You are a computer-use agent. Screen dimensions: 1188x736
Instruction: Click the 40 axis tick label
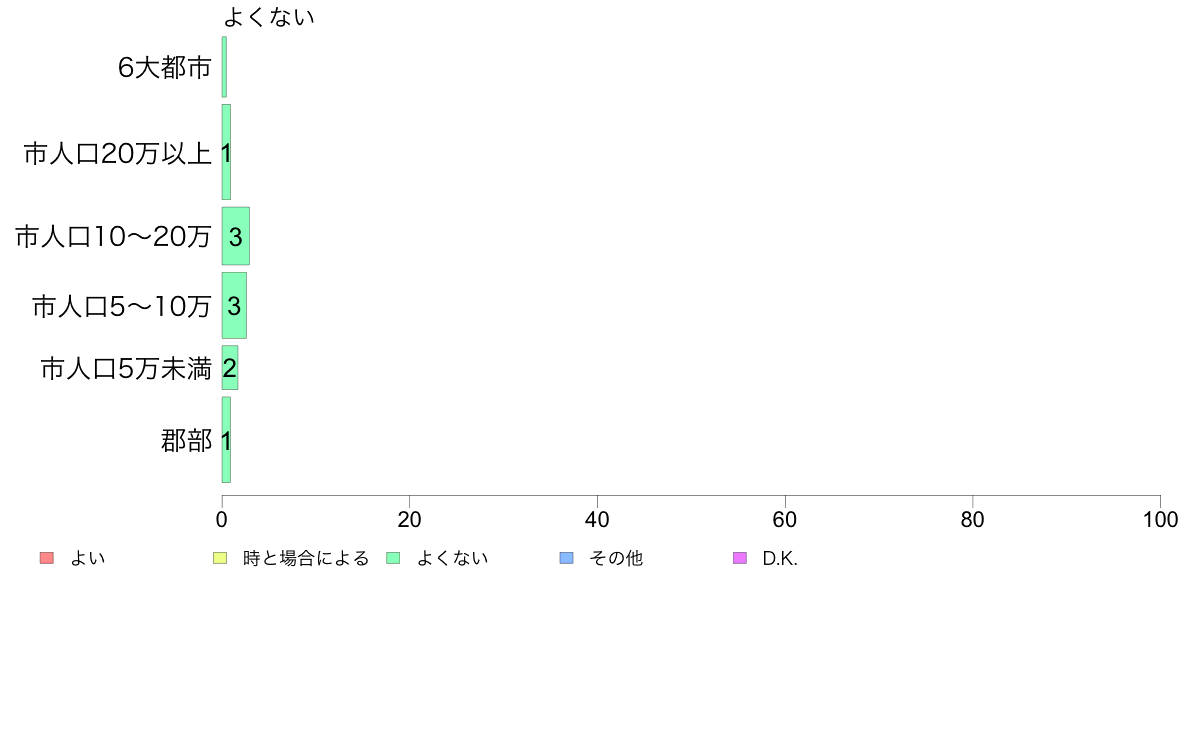coord(597,519)
